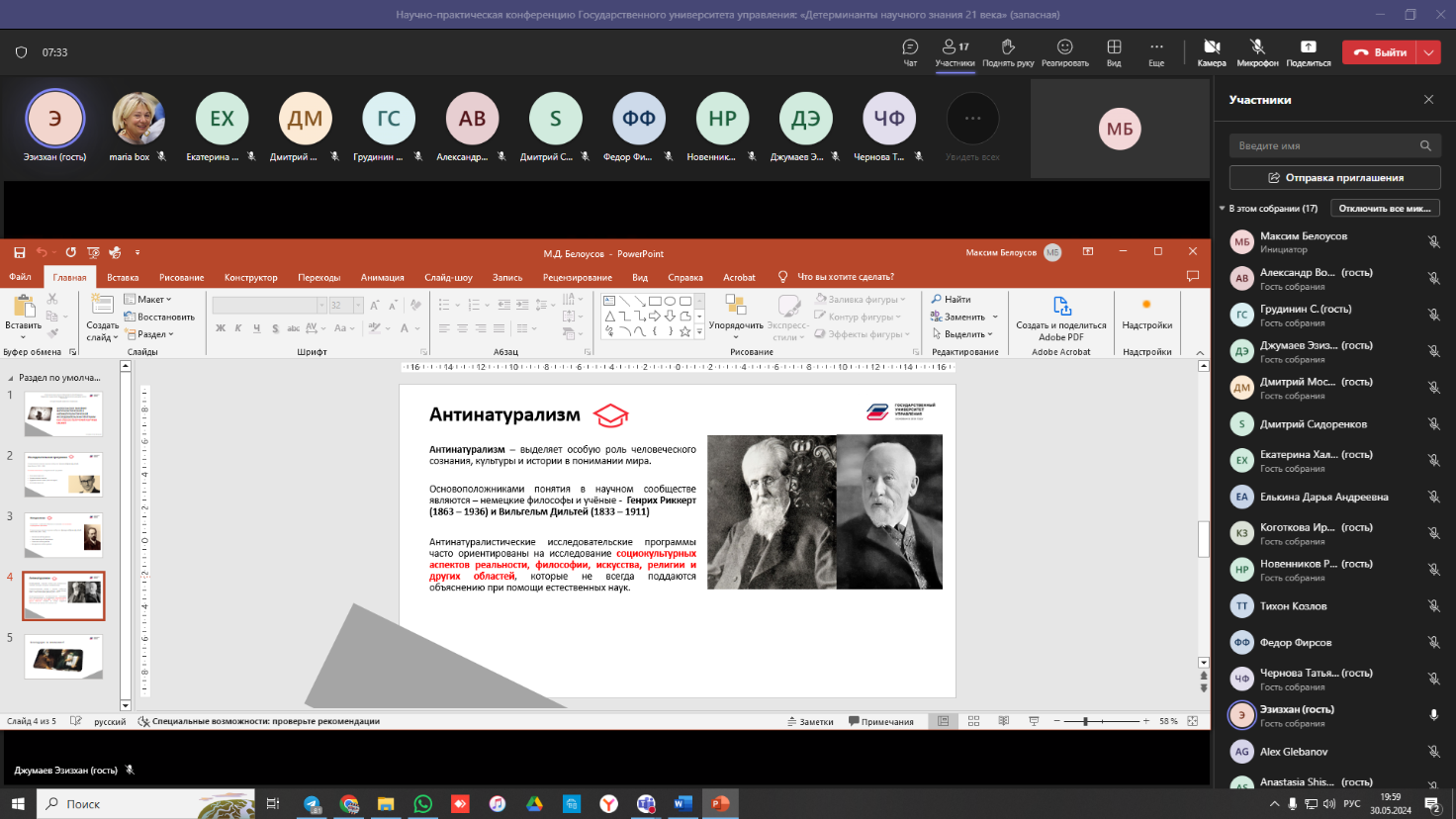Select slide 1 thumbnail
Viewport: 1456px width, 819px height.
(63, 413)
